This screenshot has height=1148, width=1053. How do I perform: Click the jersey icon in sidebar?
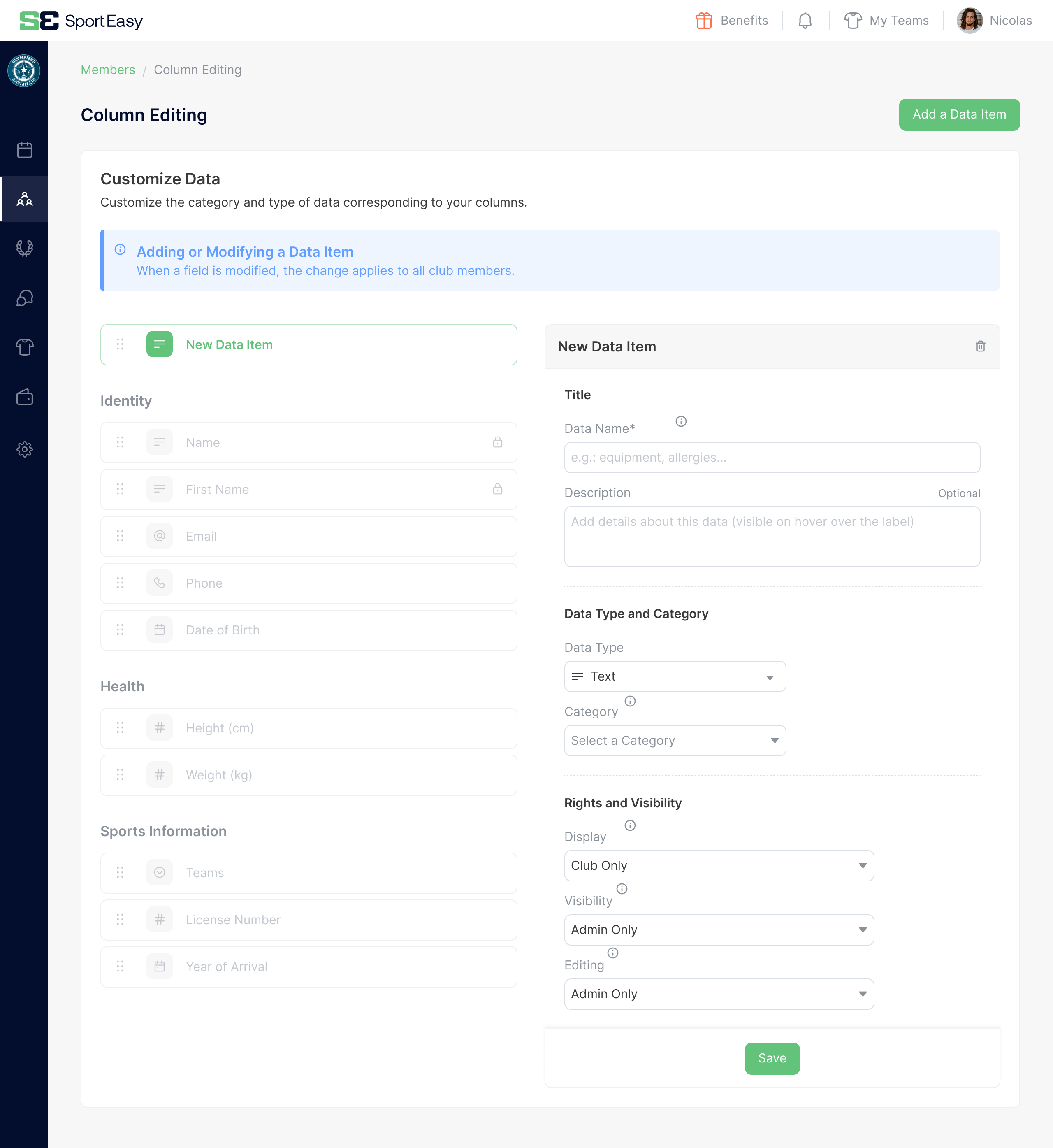[25, 346]
